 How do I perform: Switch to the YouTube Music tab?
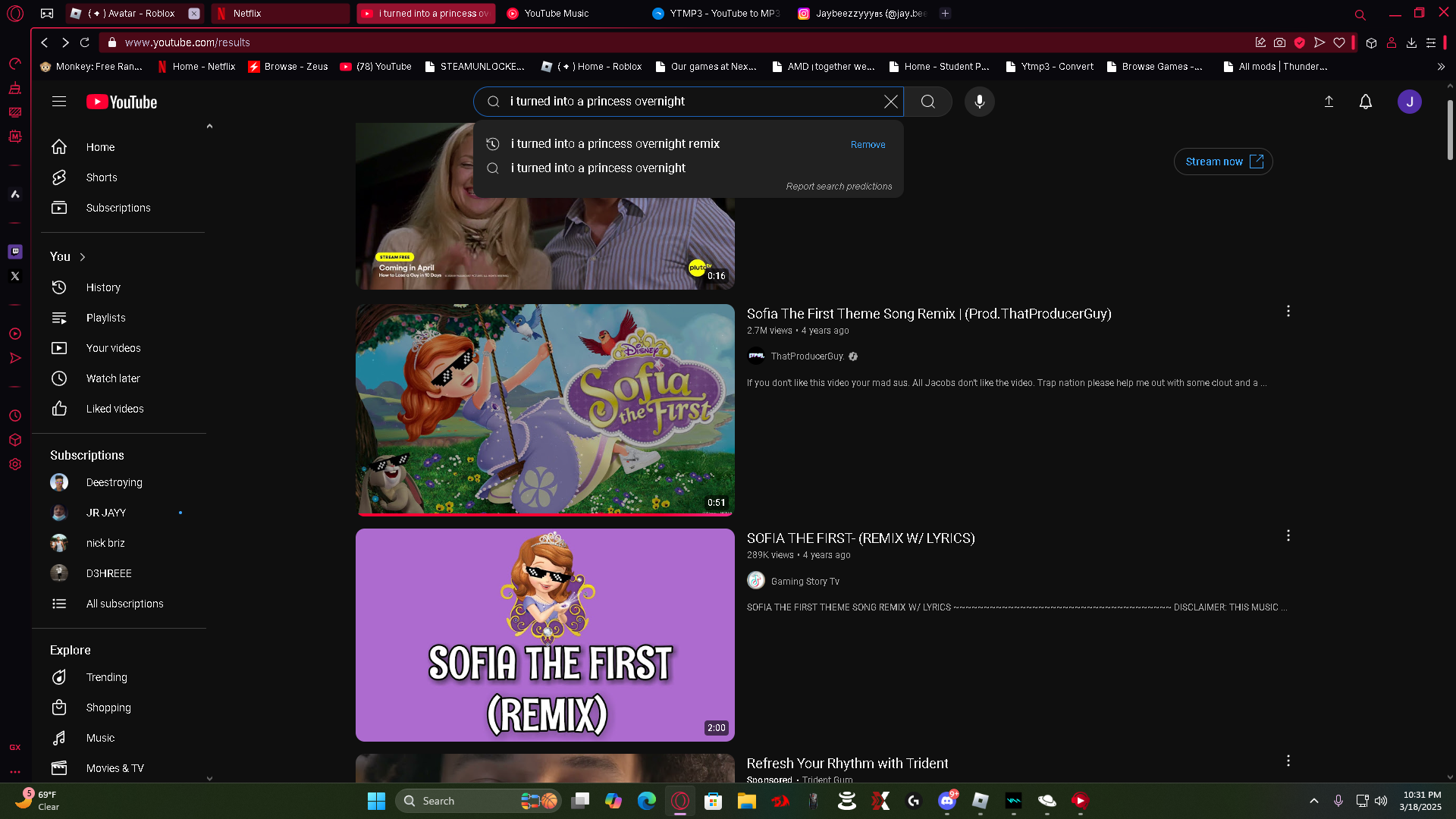tap(571, 14)
